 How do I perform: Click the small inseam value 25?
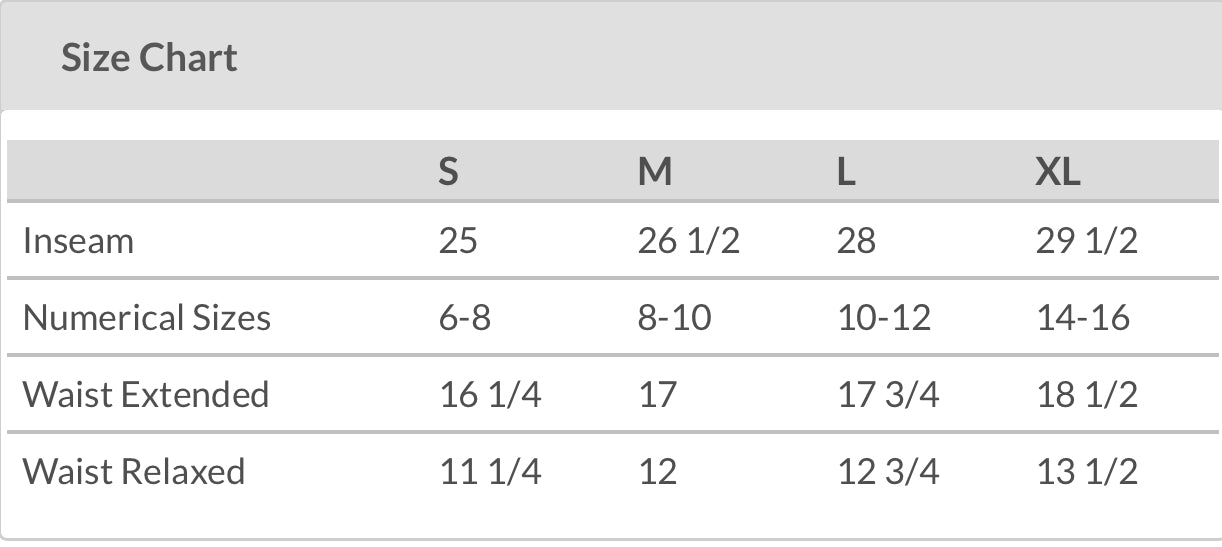[458, 241]
